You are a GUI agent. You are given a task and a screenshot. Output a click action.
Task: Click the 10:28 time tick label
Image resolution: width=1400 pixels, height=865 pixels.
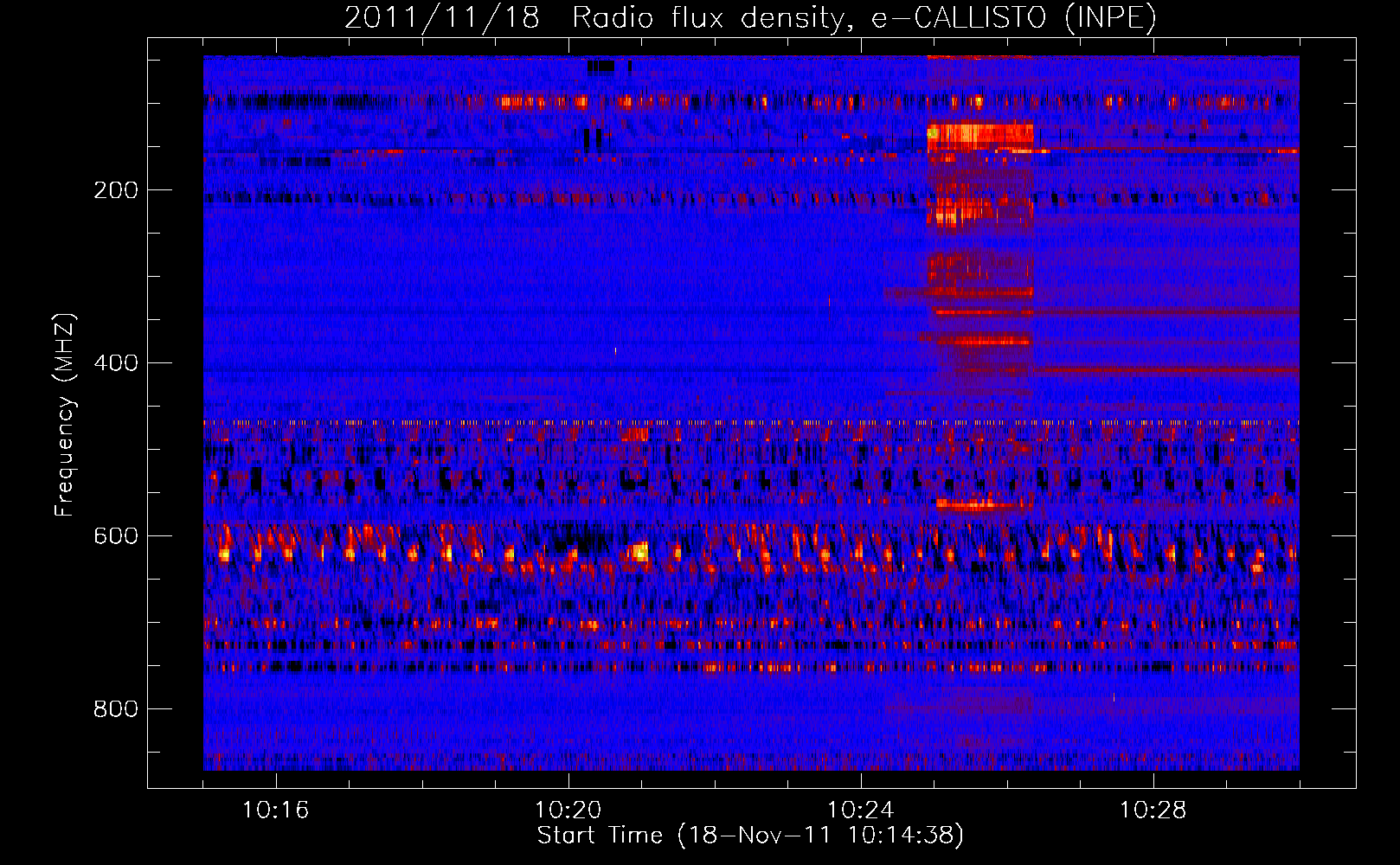(x=1153, y=811)
